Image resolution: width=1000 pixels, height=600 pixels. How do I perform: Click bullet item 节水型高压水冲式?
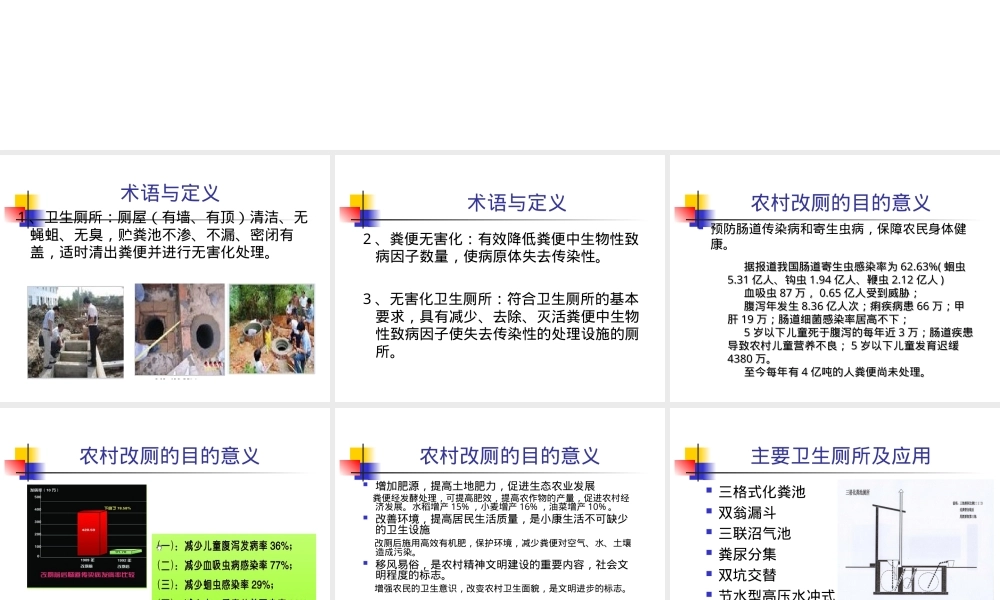tap(776, 594)
